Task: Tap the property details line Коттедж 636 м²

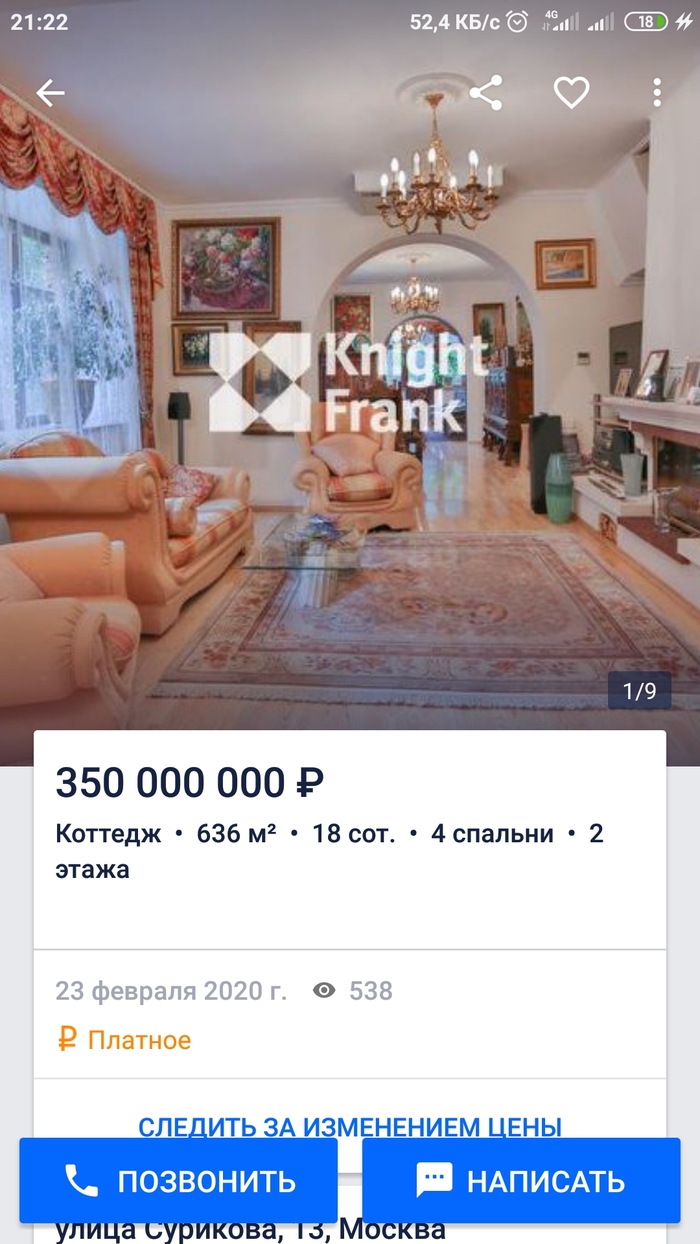Action: tap(329, 851)
